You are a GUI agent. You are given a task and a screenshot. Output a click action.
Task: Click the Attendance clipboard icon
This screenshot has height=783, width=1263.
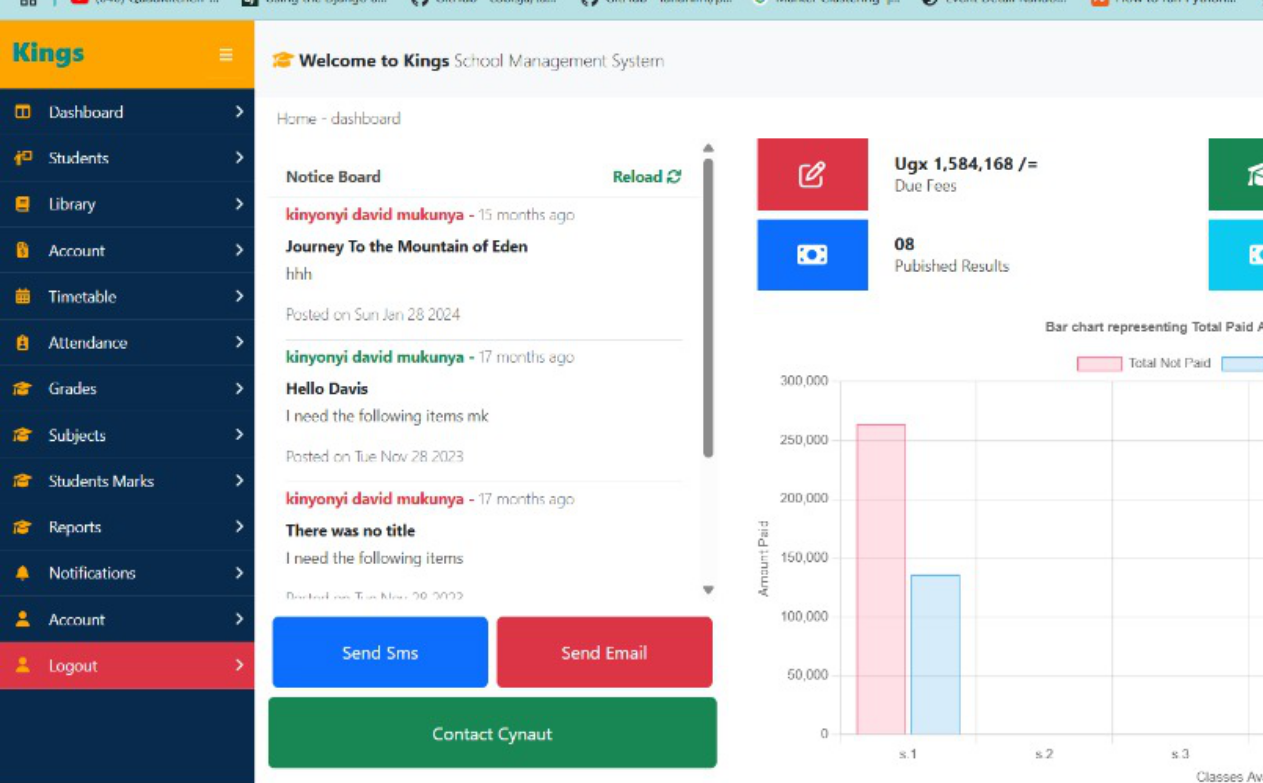[x=23, y=342]
